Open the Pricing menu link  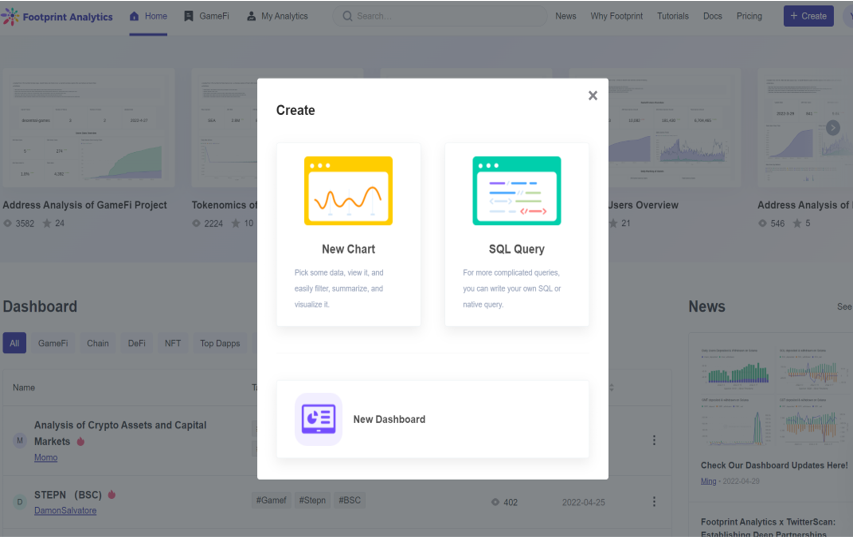pos(749,16)
